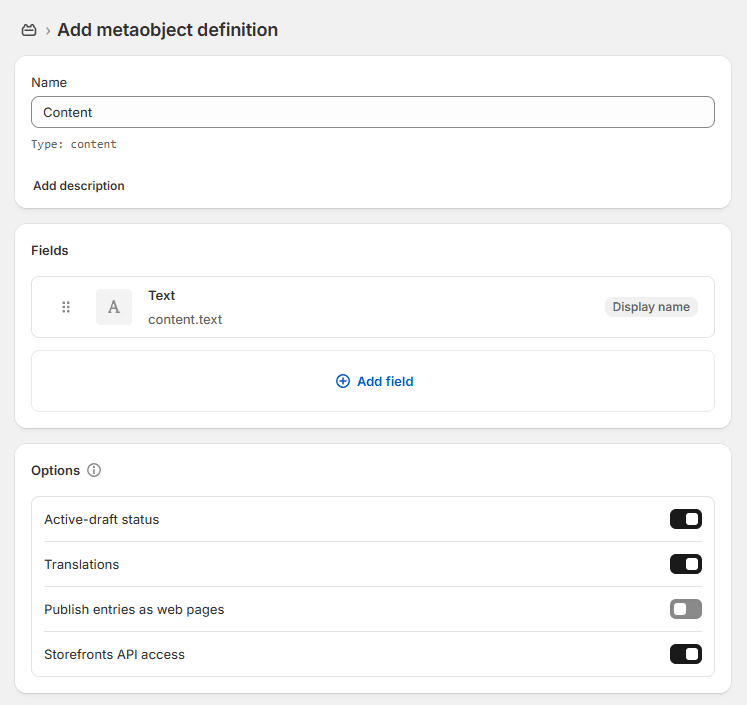Focus the Name input containing 'Content'
This screenshot has width=747, height=705.
(x=372, y=112)
